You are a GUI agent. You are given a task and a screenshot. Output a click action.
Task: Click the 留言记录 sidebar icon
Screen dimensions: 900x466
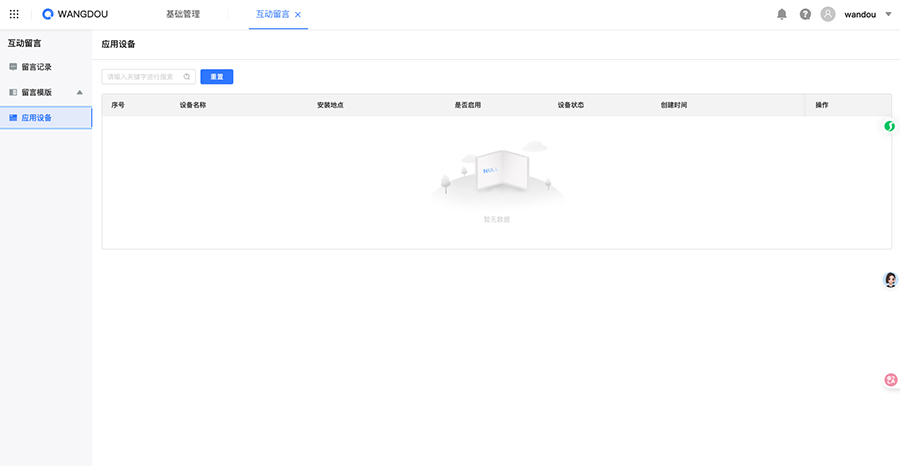pyautogui.click(x=13, y=67)
